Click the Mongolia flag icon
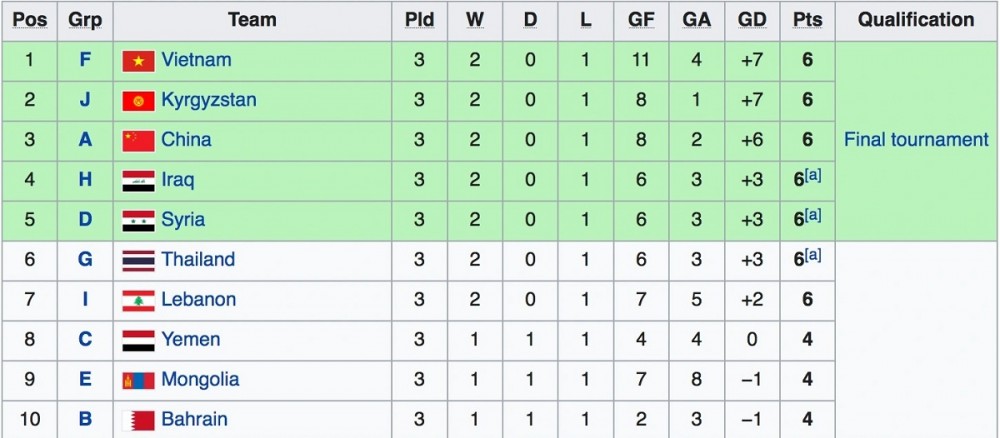 click(138, 381)
